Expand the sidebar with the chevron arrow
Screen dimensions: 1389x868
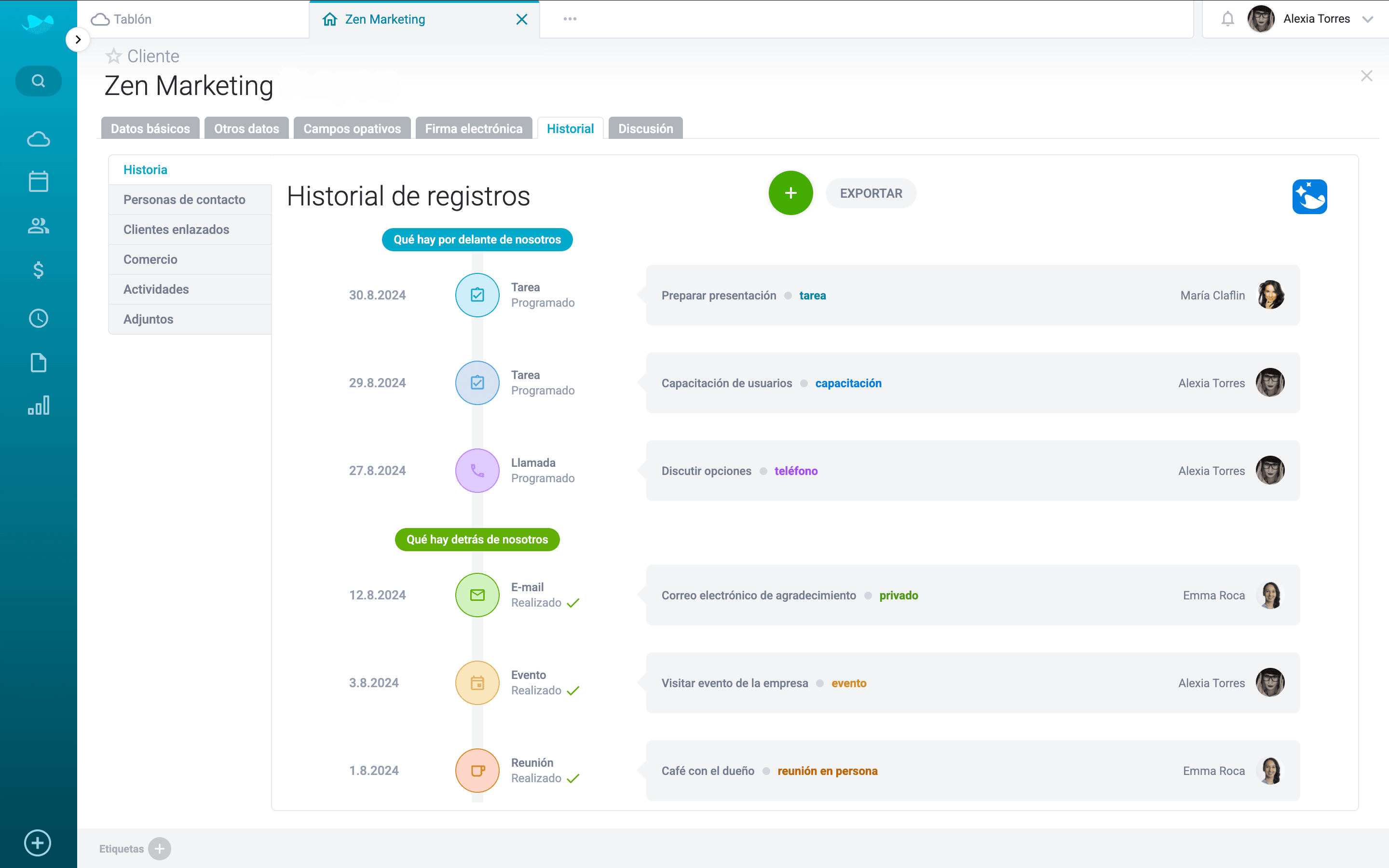tap(78, 39)
